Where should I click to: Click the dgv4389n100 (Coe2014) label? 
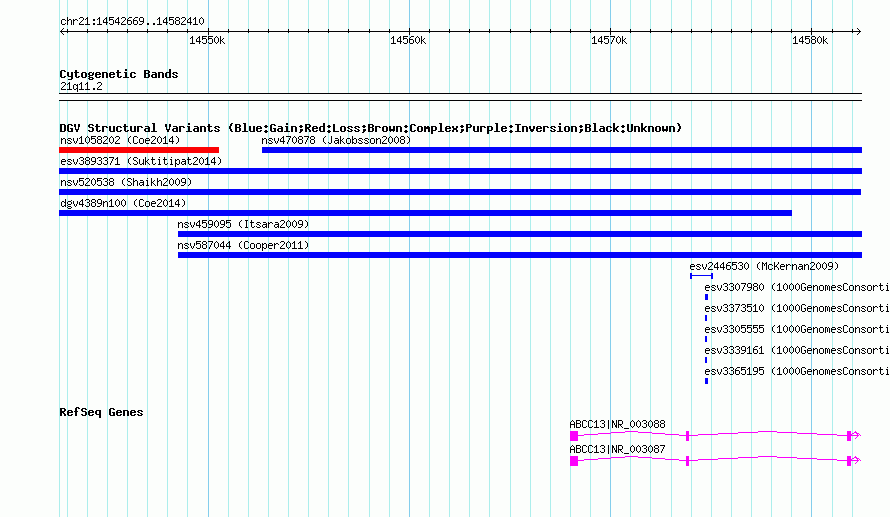tap(123, 203)
